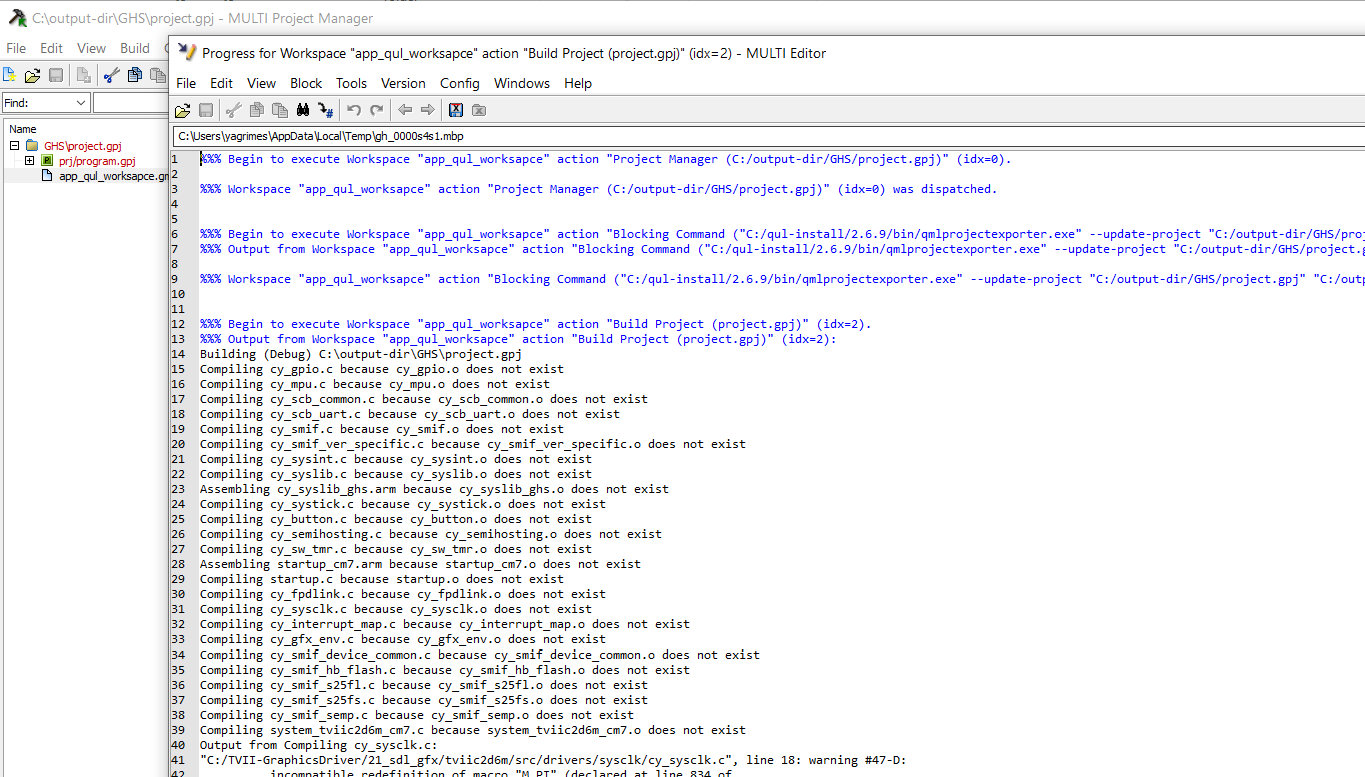Viewport: 1365px width, 777px height.
Task: Navigate back using the left arrow icon
Action: coord(406,110)
